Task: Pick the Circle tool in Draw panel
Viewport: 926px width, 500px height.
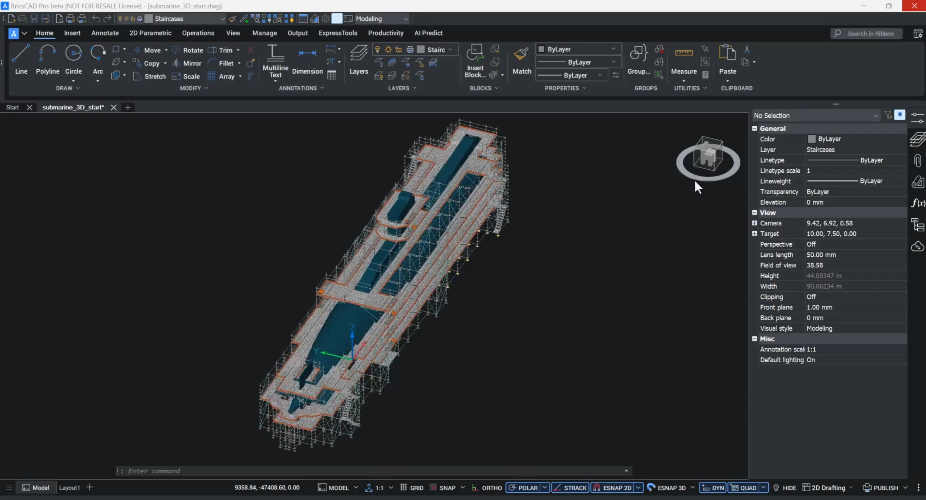Action: click(x=74, y=57)
